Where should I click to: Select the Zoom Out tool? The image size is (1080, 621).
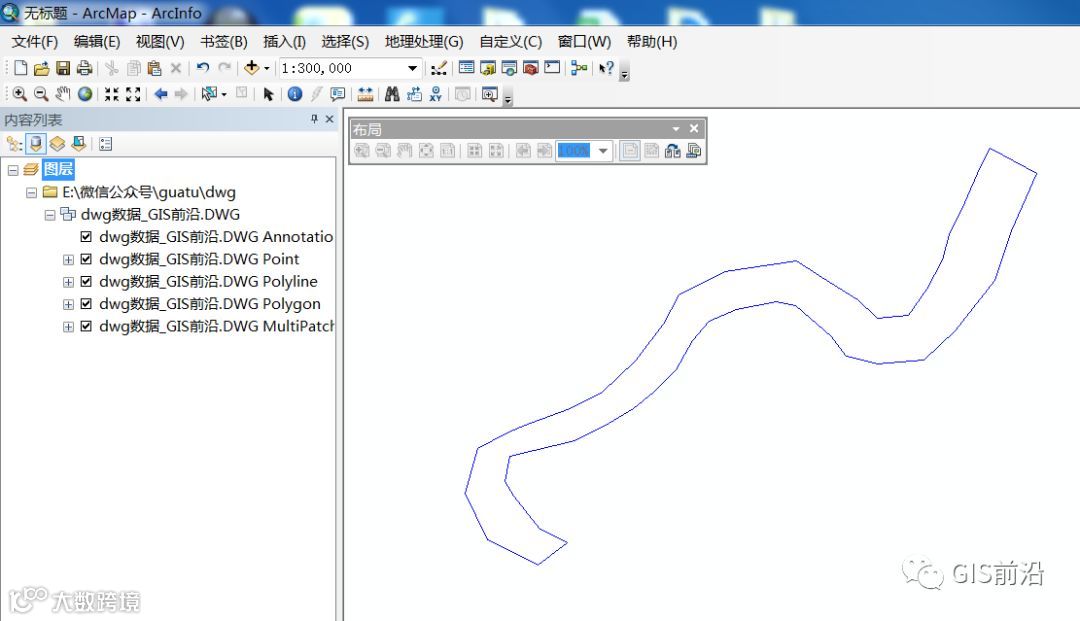tap(41, 94)
